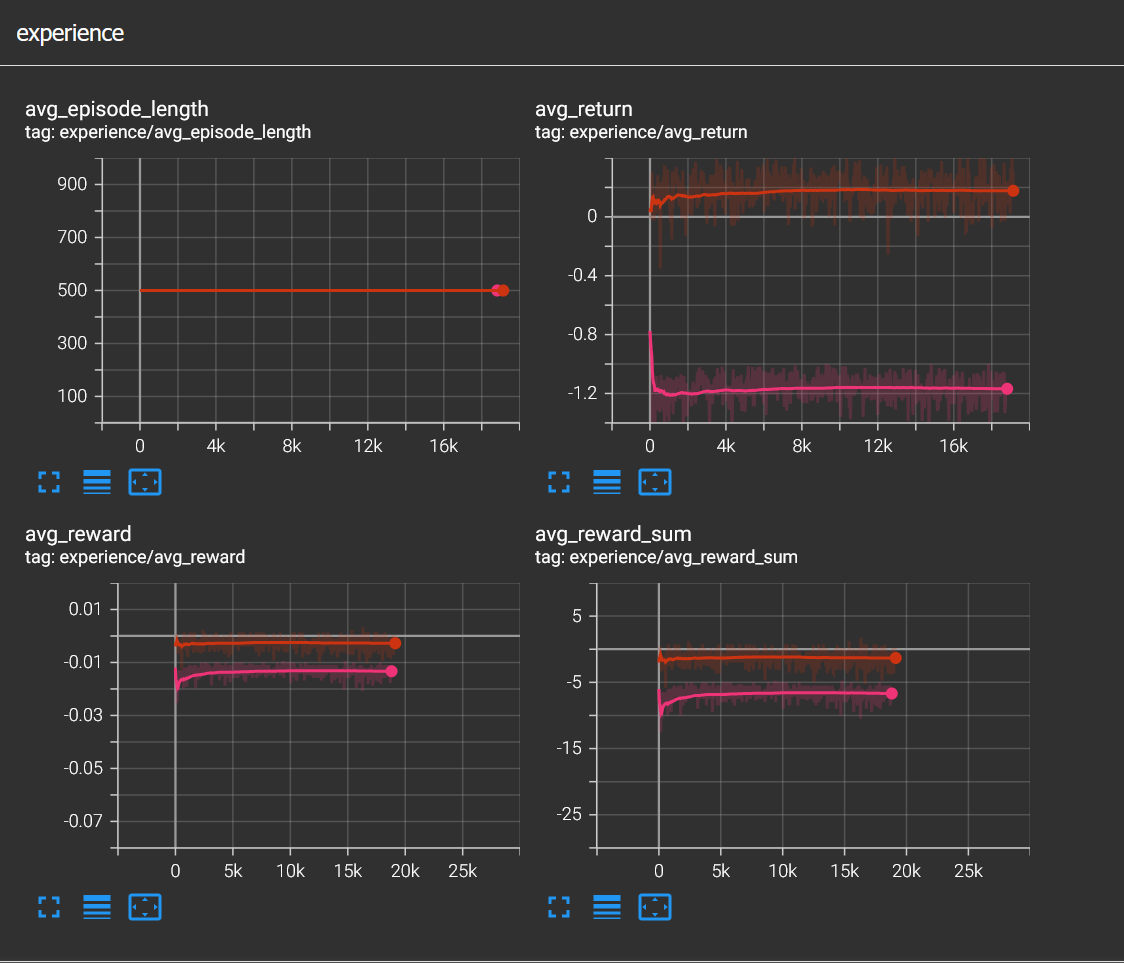Click the orange end point on avg_return curve
1124x963 pixels.
click(x=1013, y=191)
